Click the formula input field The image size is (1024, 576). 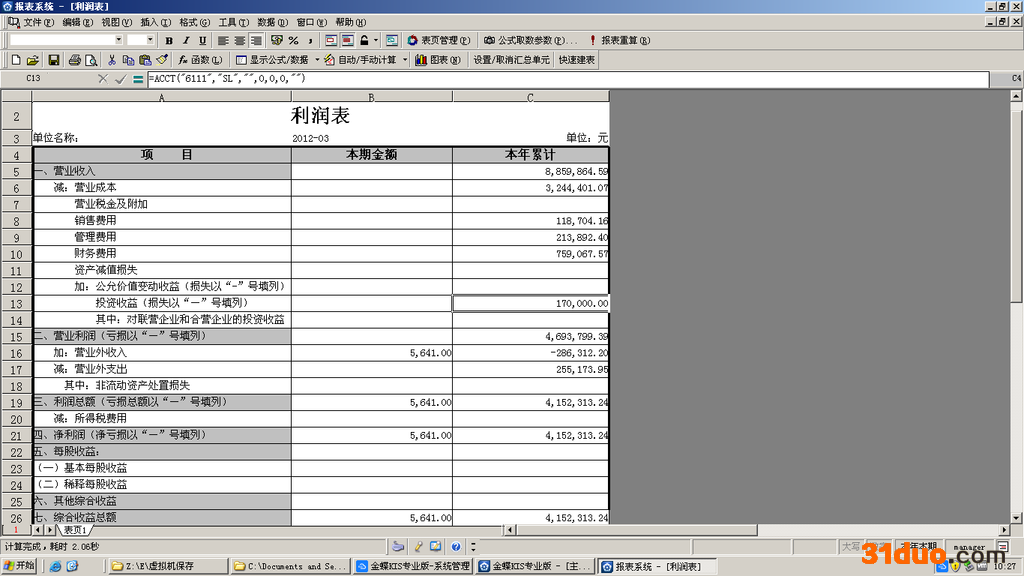(560, 78)
